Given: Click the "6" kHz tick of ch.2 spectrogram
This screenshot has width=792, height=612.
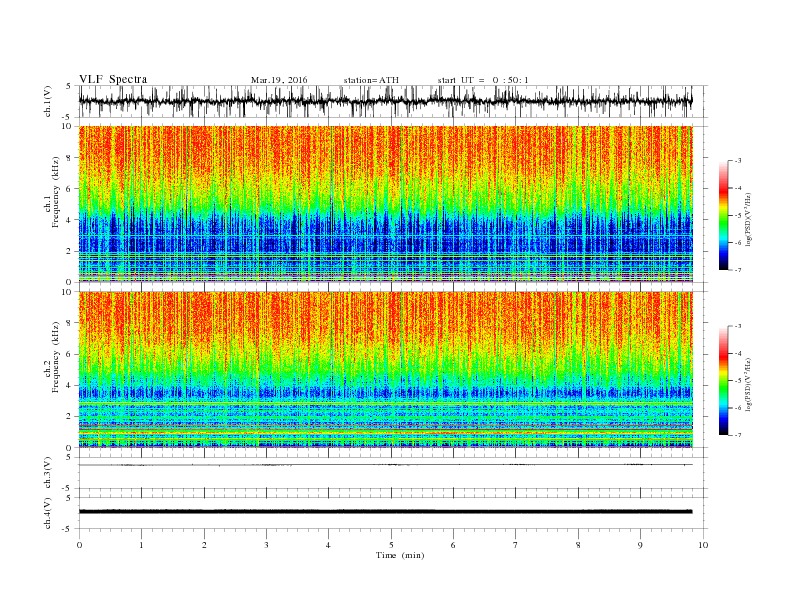Looking at the screenshot, I should point(69,354).
